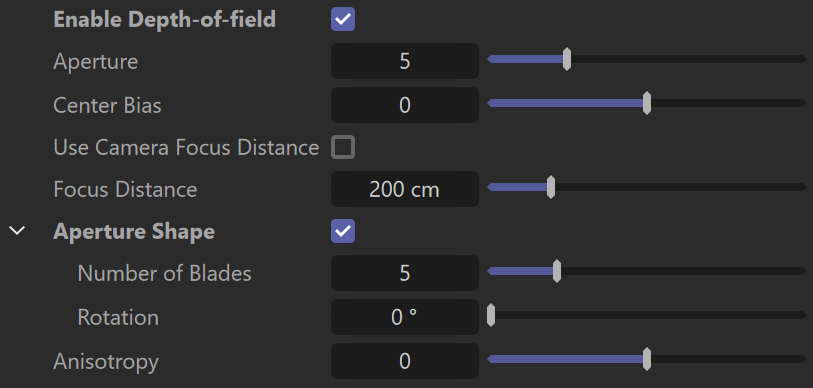The image size is (813, 388).
Task: Click the Anisotropy value input field
Action: pyautogui.click(x=404, y=361)
